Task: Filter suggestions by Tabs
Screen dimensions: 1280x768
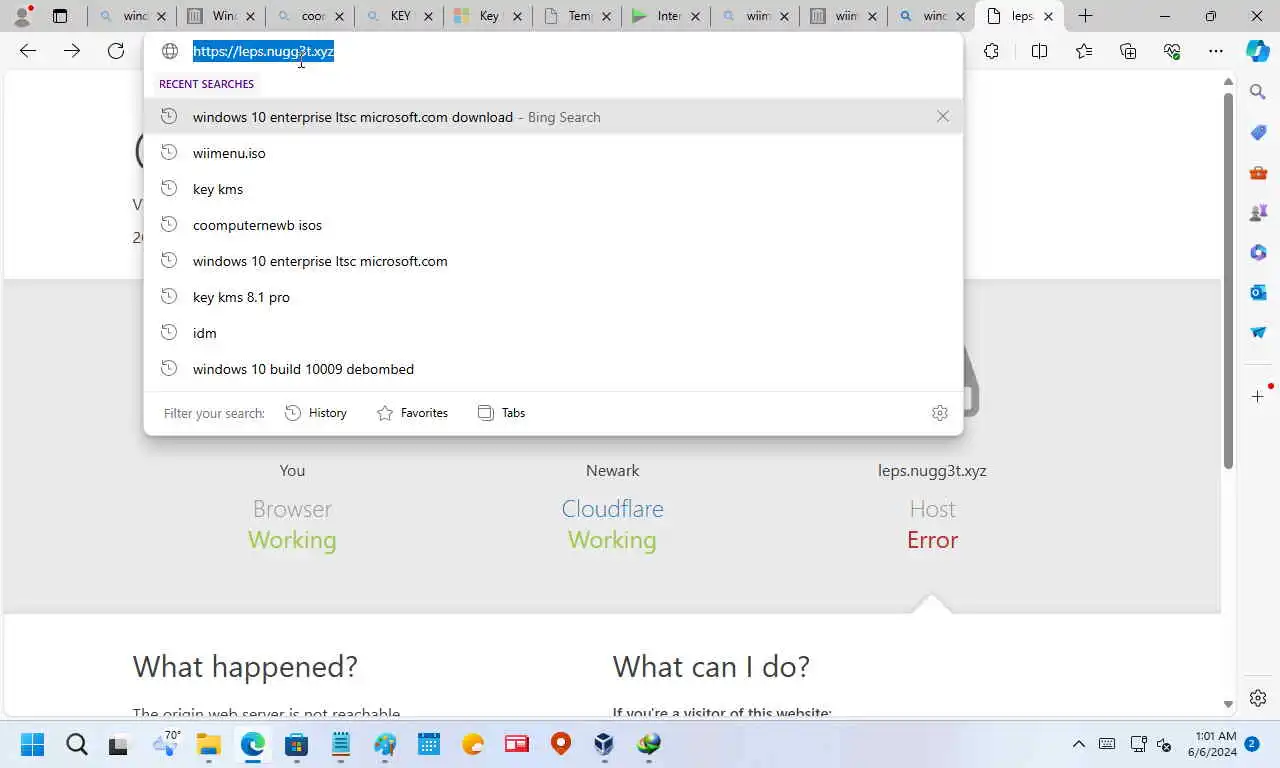Action: tap(502, 413)
